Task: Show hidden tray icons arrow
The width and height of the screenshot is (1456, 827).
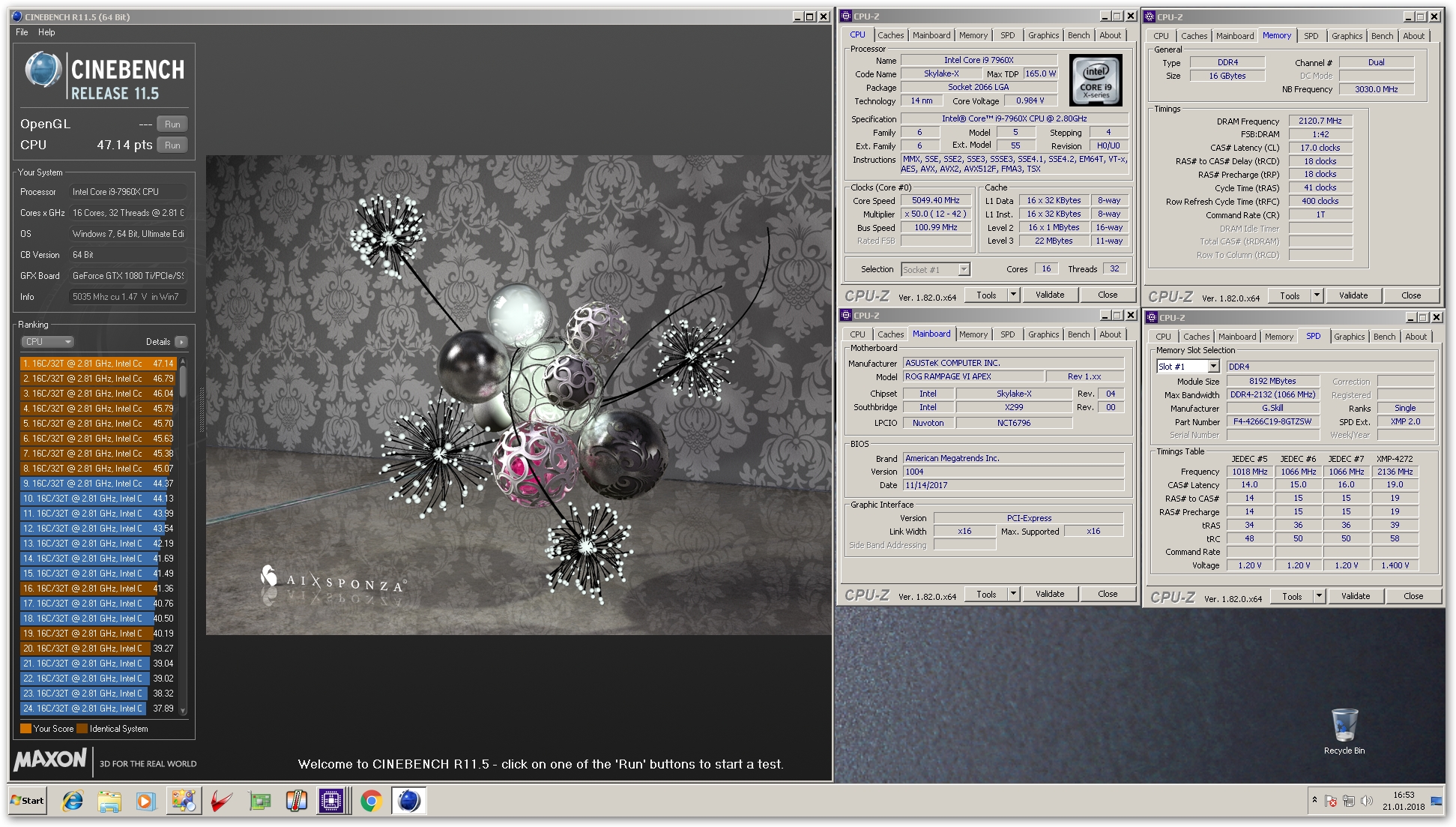Action: tap(1314, 801)
